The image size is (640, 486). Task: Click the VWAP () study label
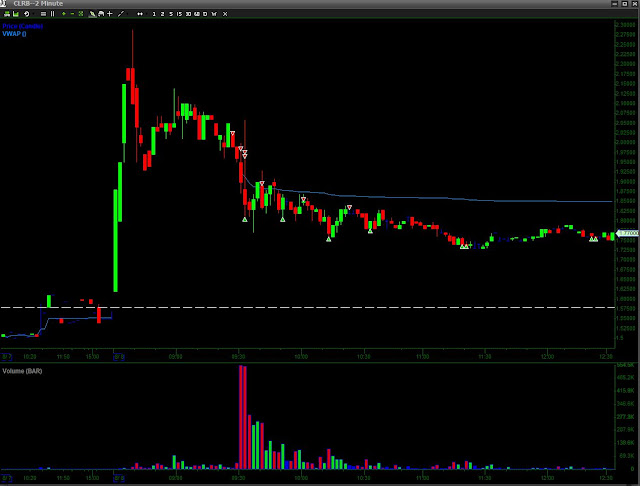pos(14,34)
